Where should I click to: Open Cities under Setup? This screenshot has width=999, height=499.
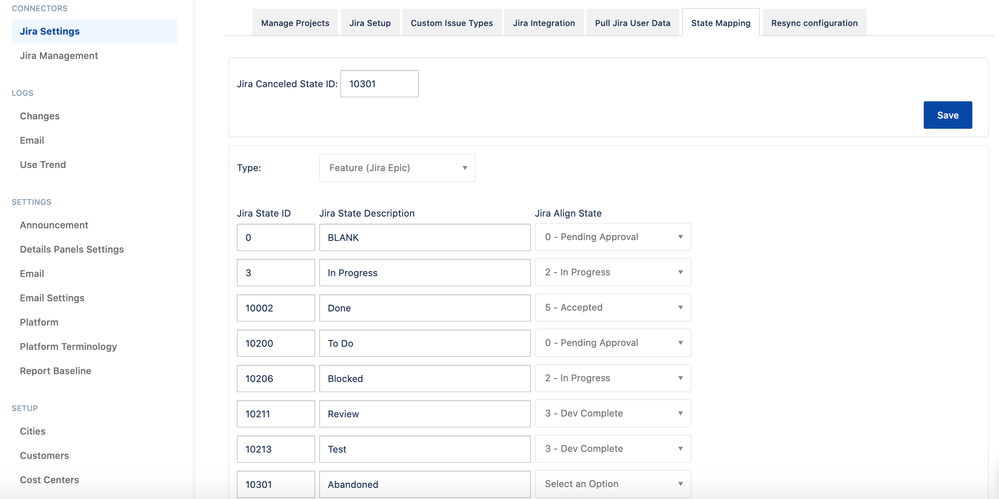click(x=32, y=431)
